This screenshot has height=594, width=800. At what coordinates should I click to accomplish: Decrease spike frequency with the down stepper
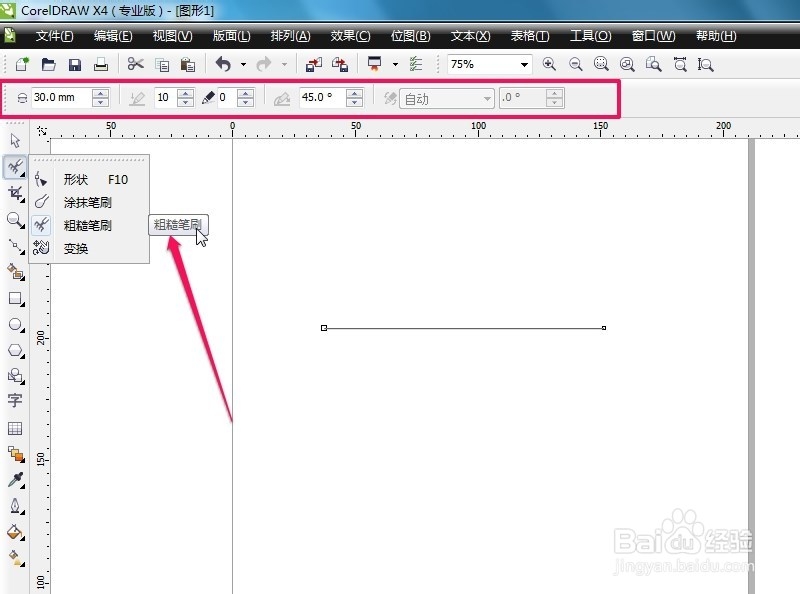pyautogui.click(x=186, y=102)
